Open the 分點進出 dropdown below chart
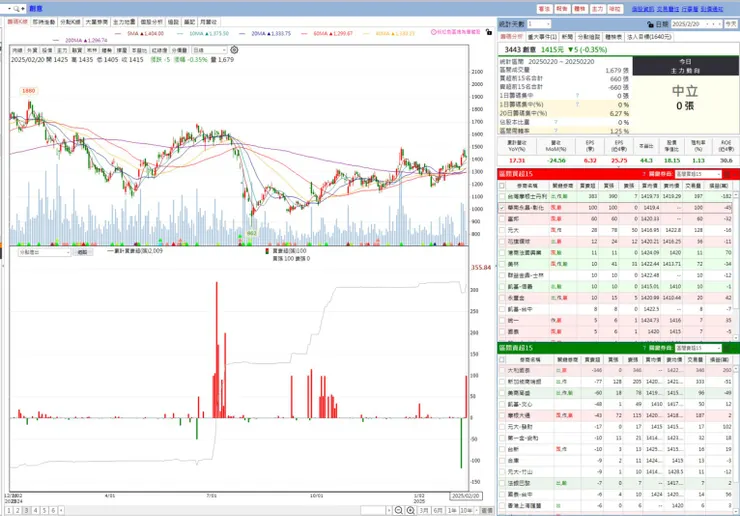Image resolution: width=740 pixels, height=516 pixels. coord(44,253)
